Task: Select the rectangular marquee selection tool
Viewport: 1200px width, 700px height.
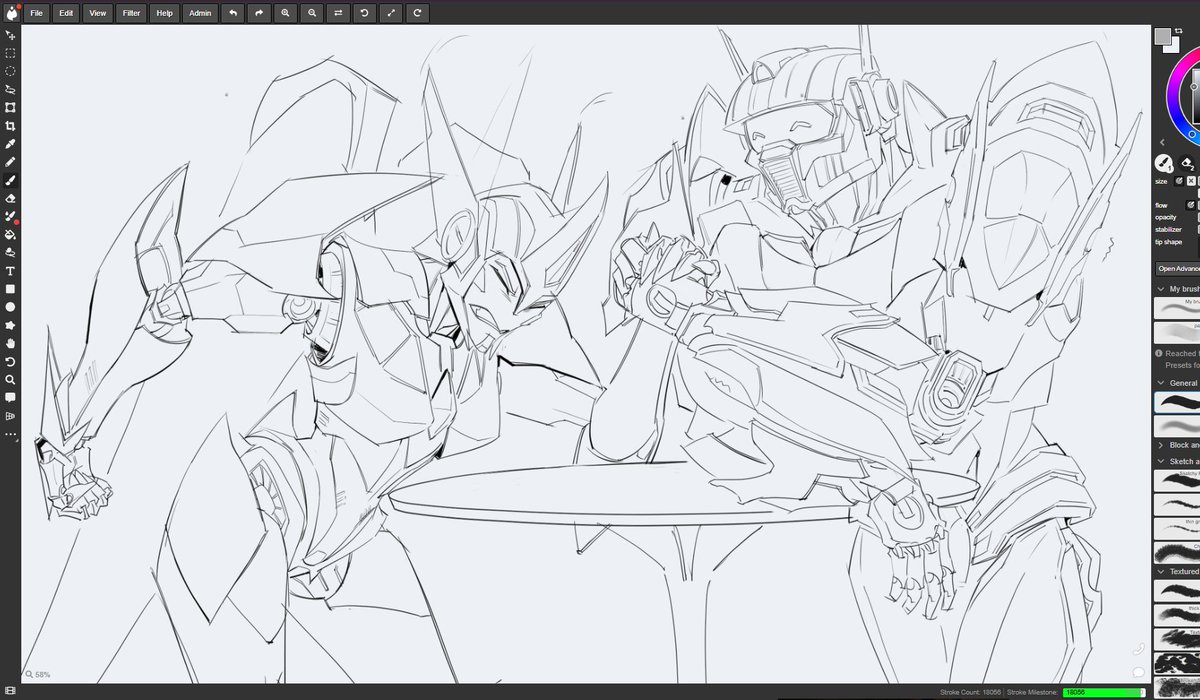Action: [x=10, y=53]
